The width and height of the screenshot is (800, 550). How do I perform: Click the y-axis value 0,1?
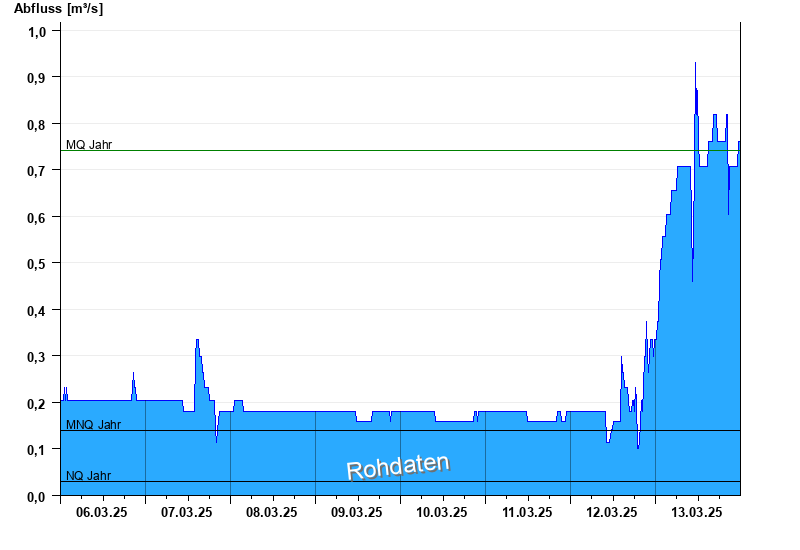click(37, 450)
